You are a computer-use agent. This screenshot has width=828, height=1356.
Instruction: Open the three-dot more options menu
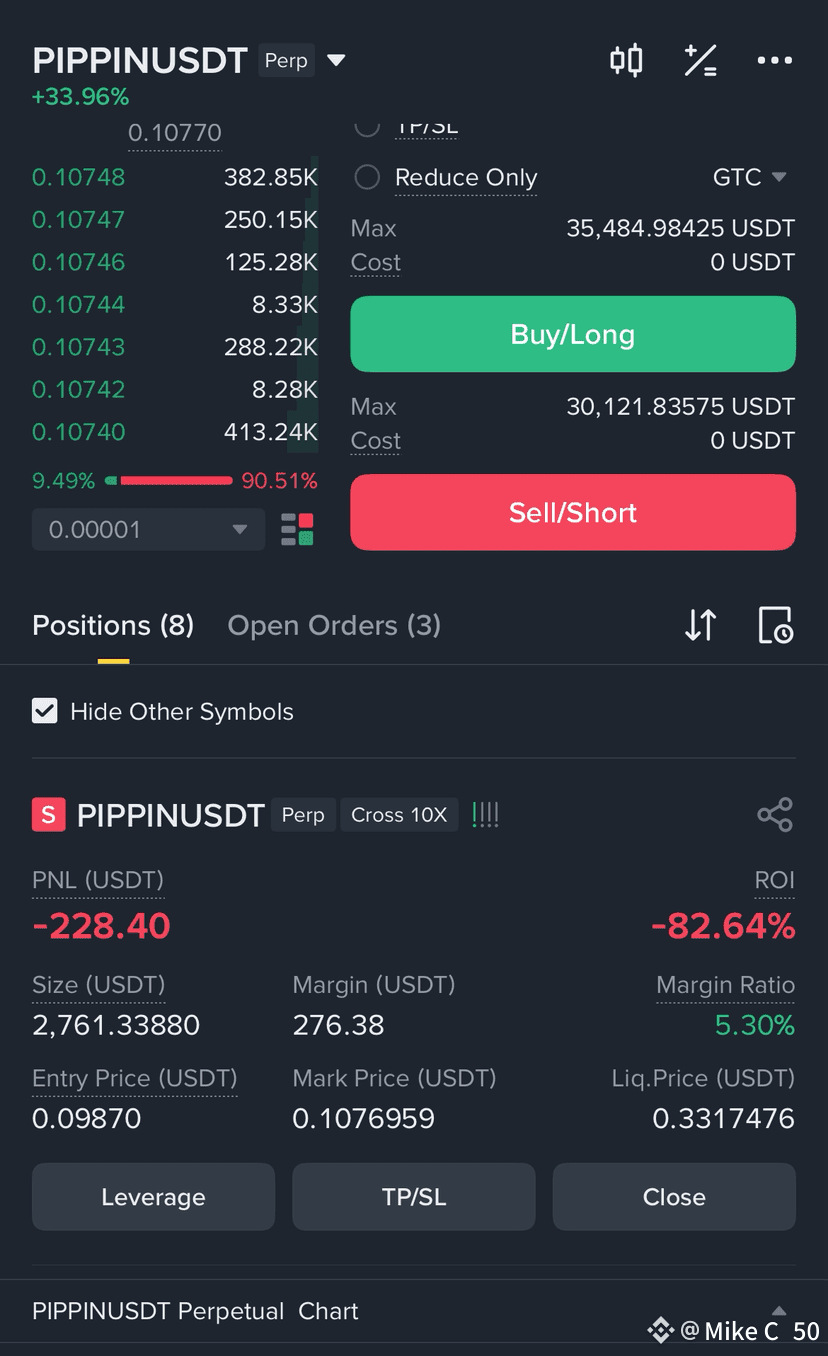pyautogui.click(x=774, y=61)
